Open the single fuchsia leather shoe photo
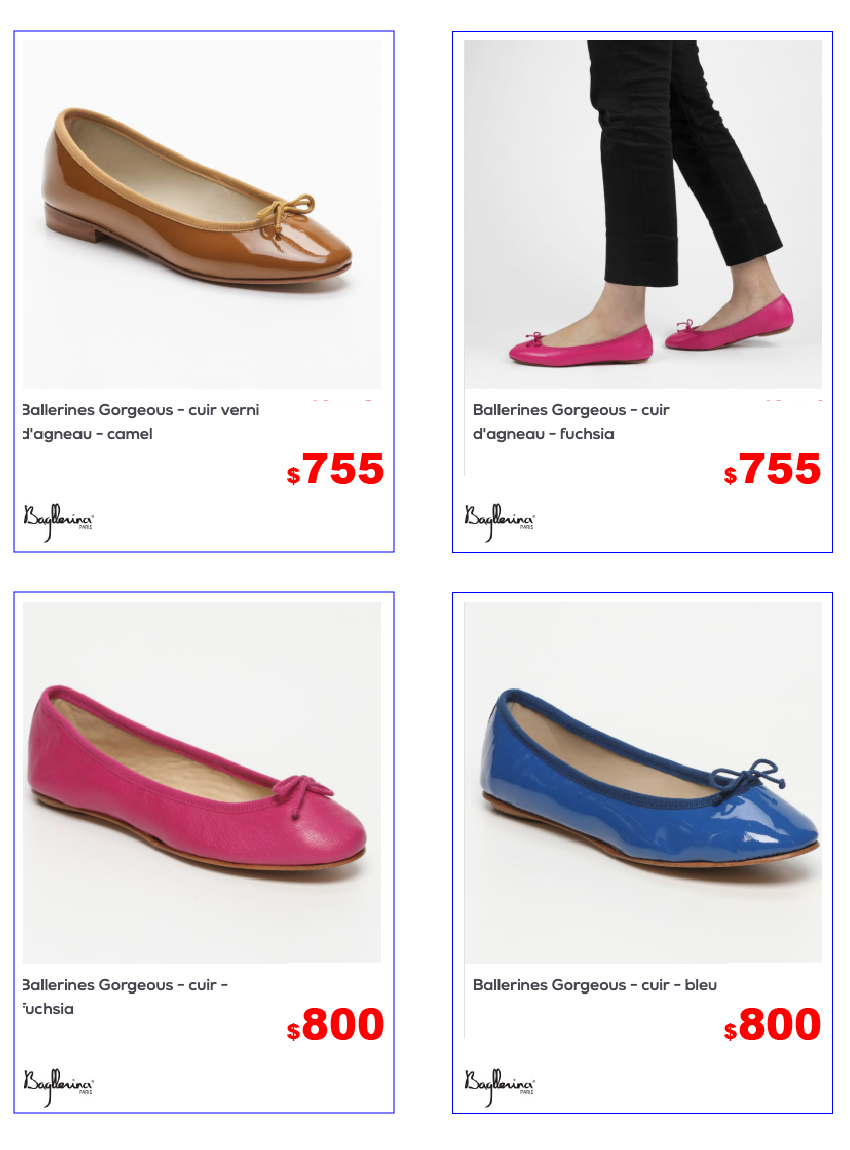The image size is (850, 1150). pyautogui.click(x=202, y=783)
